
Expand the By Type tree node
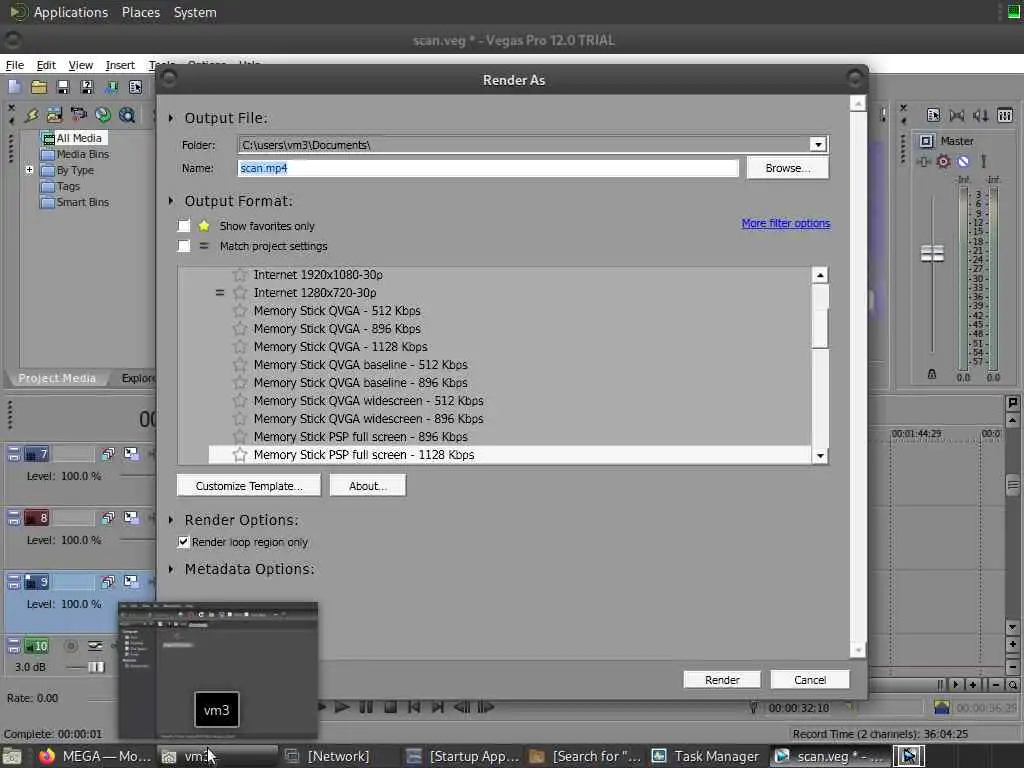pyautogui.click(x=29, y=170)
